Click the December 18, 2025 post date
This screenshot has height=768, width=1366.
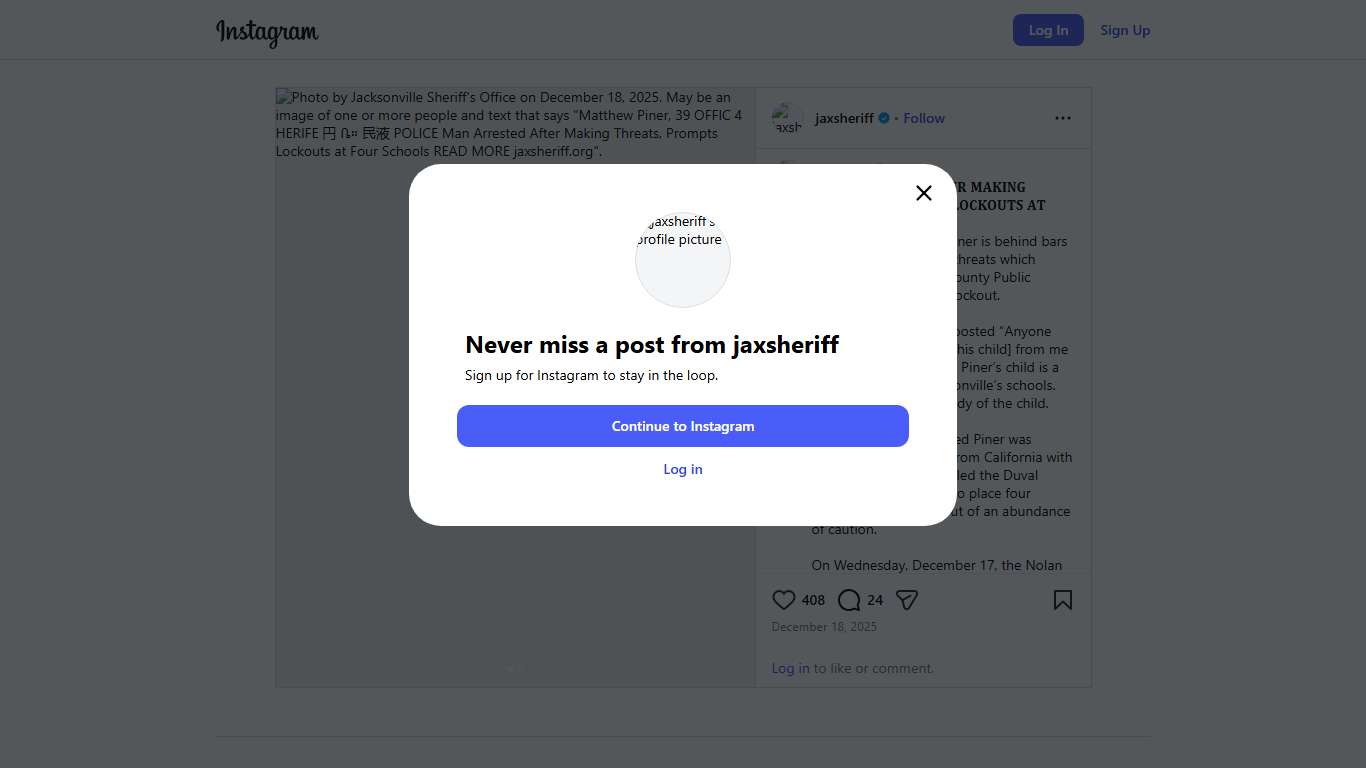coord(824,627)
